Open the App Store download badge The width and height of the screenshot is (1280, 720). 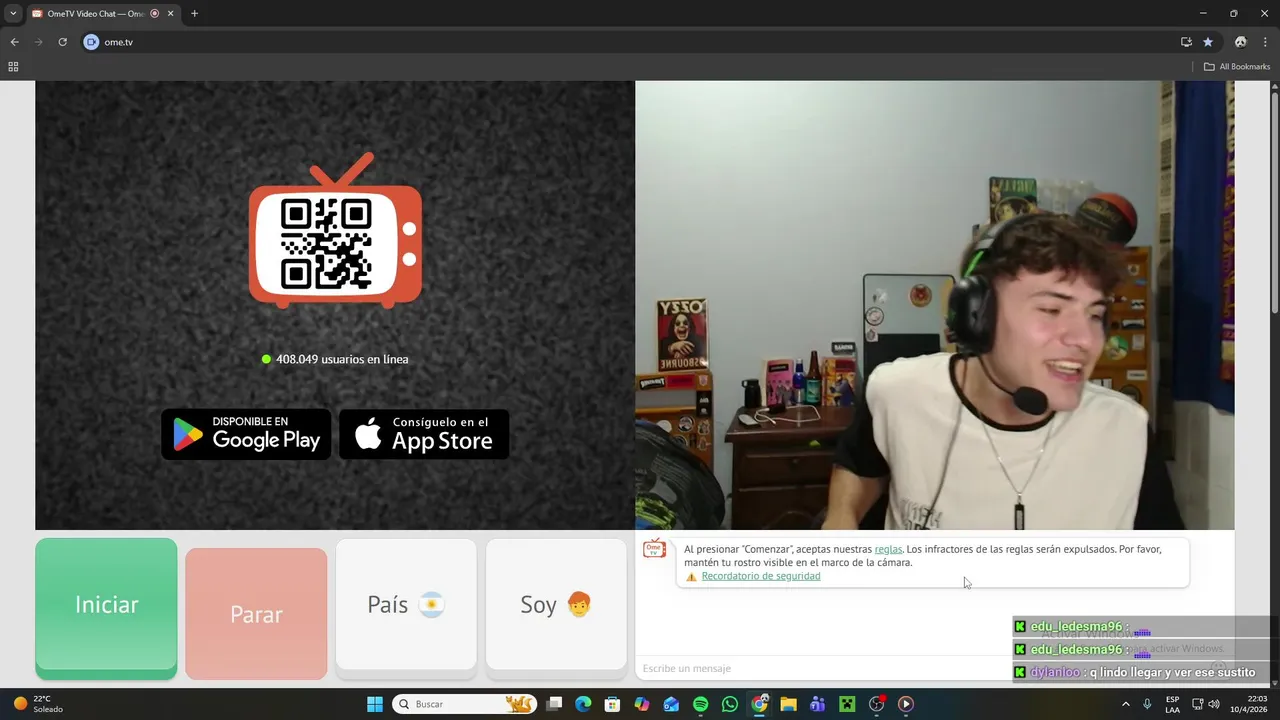(x=424, y=434)
